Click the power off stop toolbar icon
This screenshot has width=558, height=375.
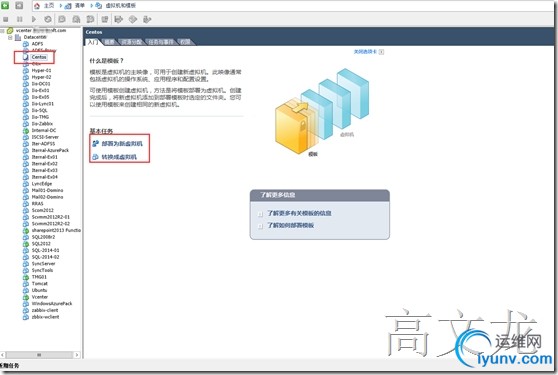tap(5, 19)
